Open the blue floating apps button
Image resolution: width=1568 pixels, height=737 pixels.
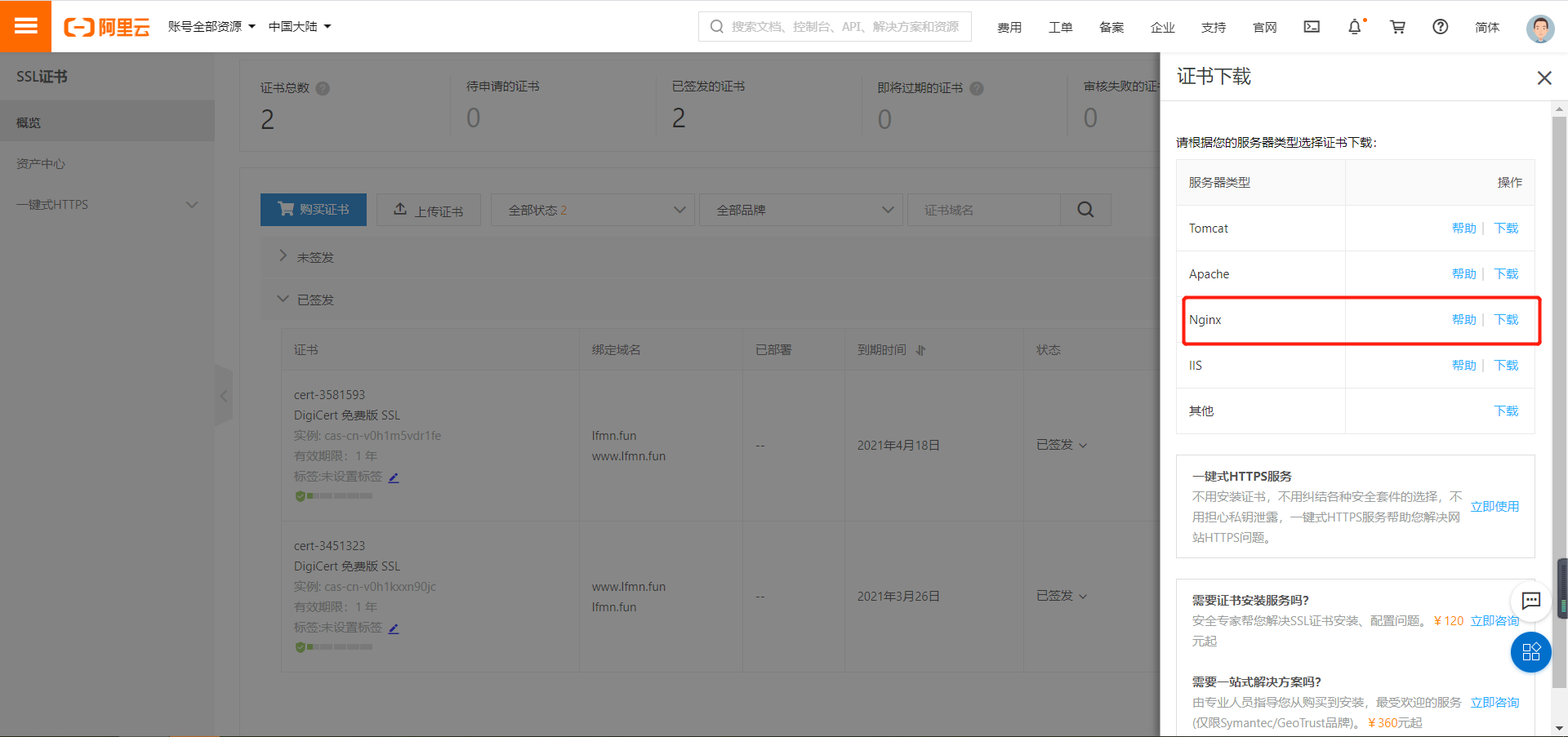click(x=1531, y=652)
